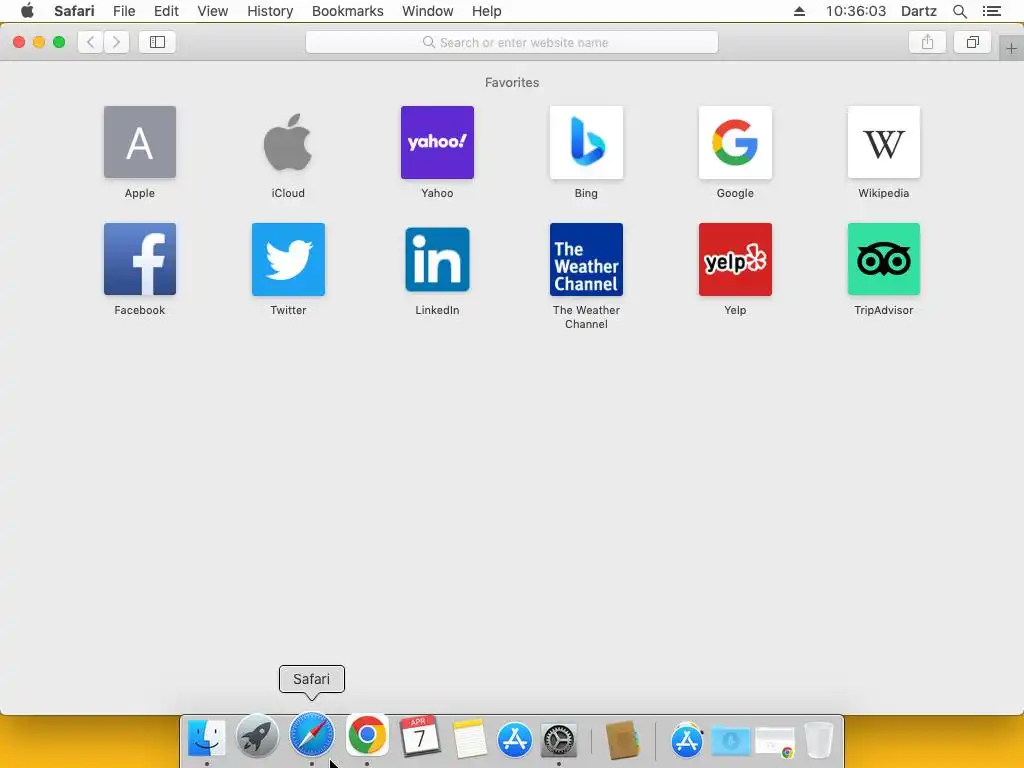Screen dimensions: 1024x768
Task: Open Calendar from the Dock
Action: [419, 737]
